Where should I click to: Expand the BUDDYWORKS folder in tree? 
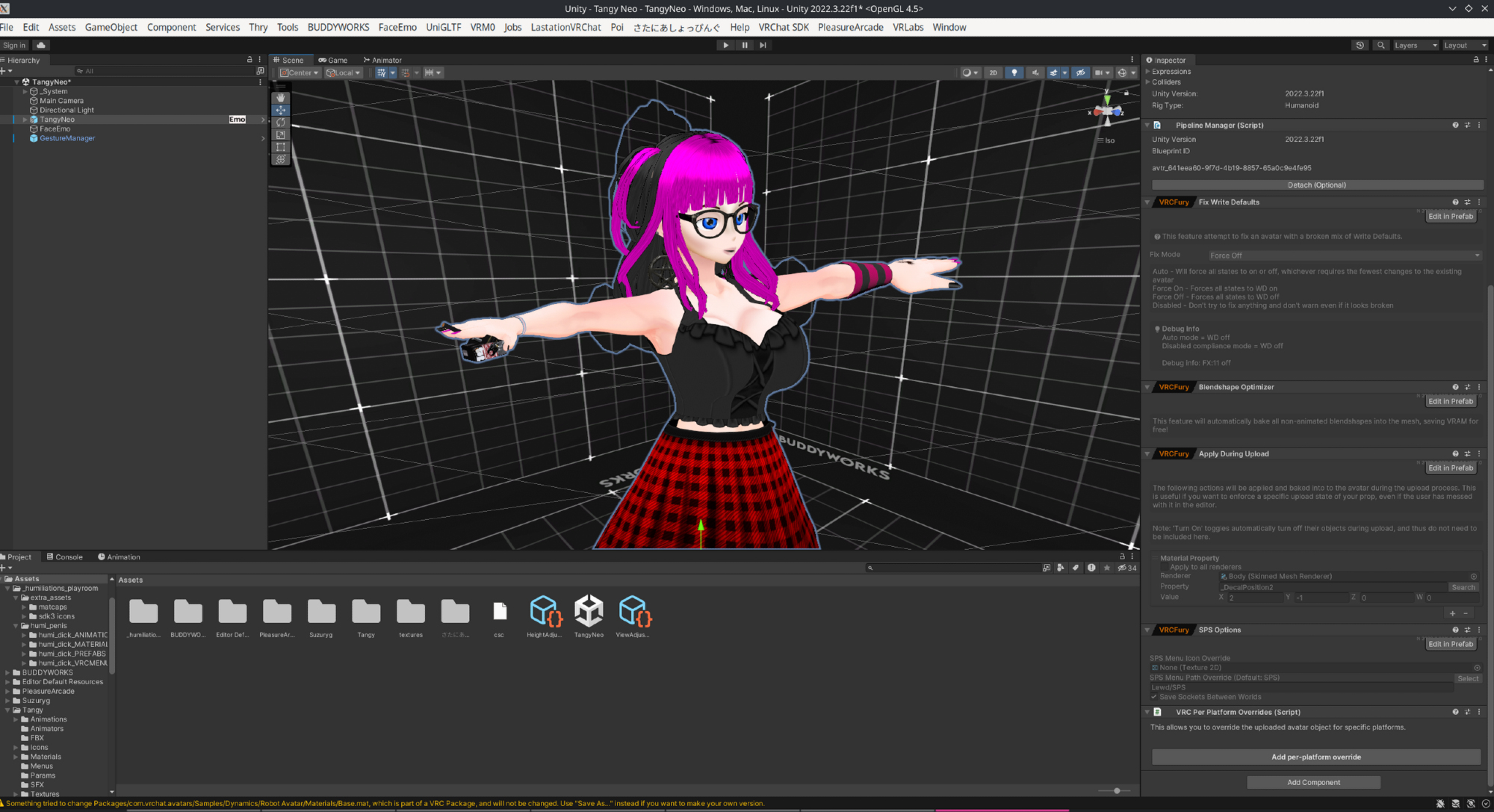click(7, 672)
